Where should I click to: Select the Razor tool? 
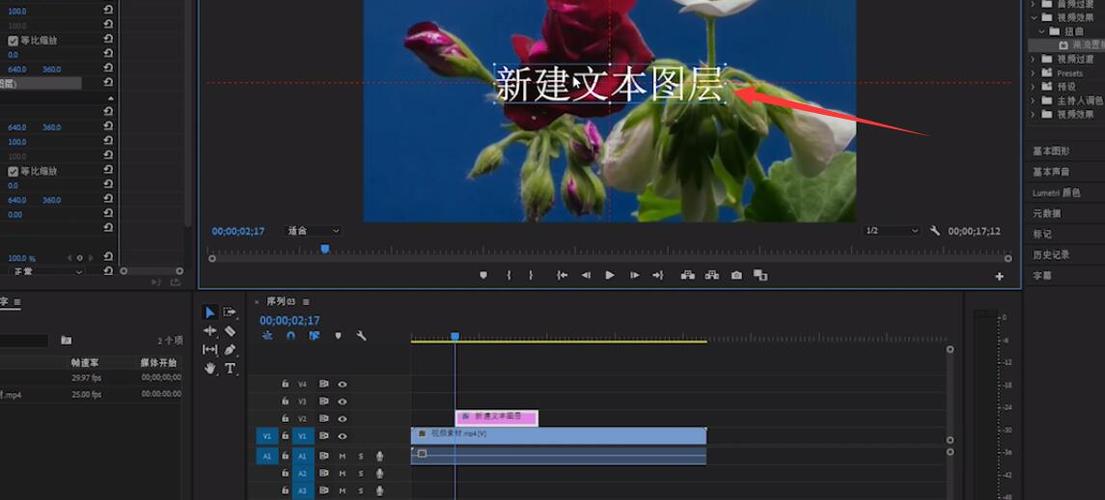click(230, 330)
